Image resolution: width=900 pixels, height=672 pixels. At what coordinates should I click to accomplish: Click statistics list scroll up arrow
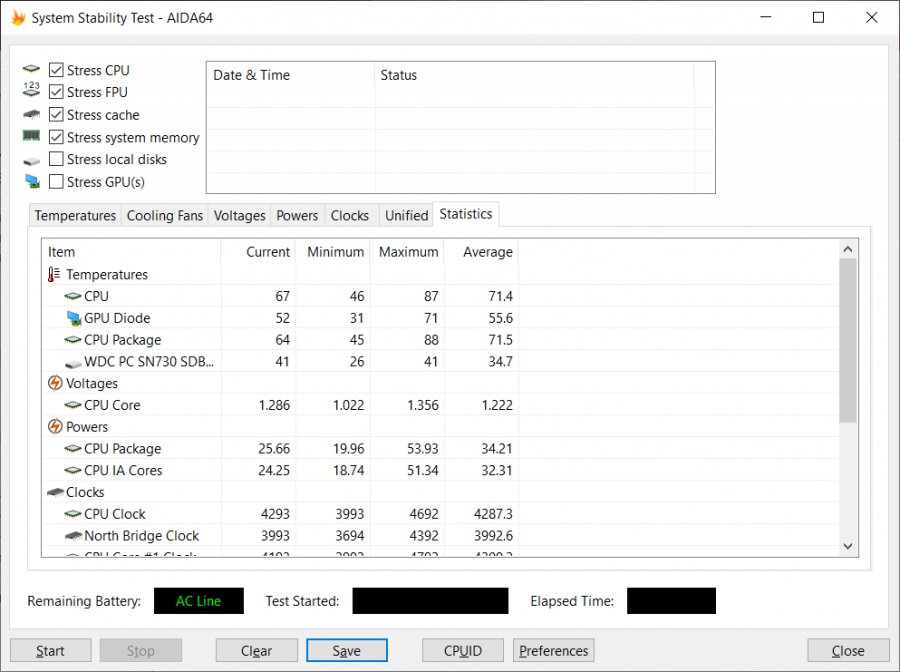click(848, 249)
